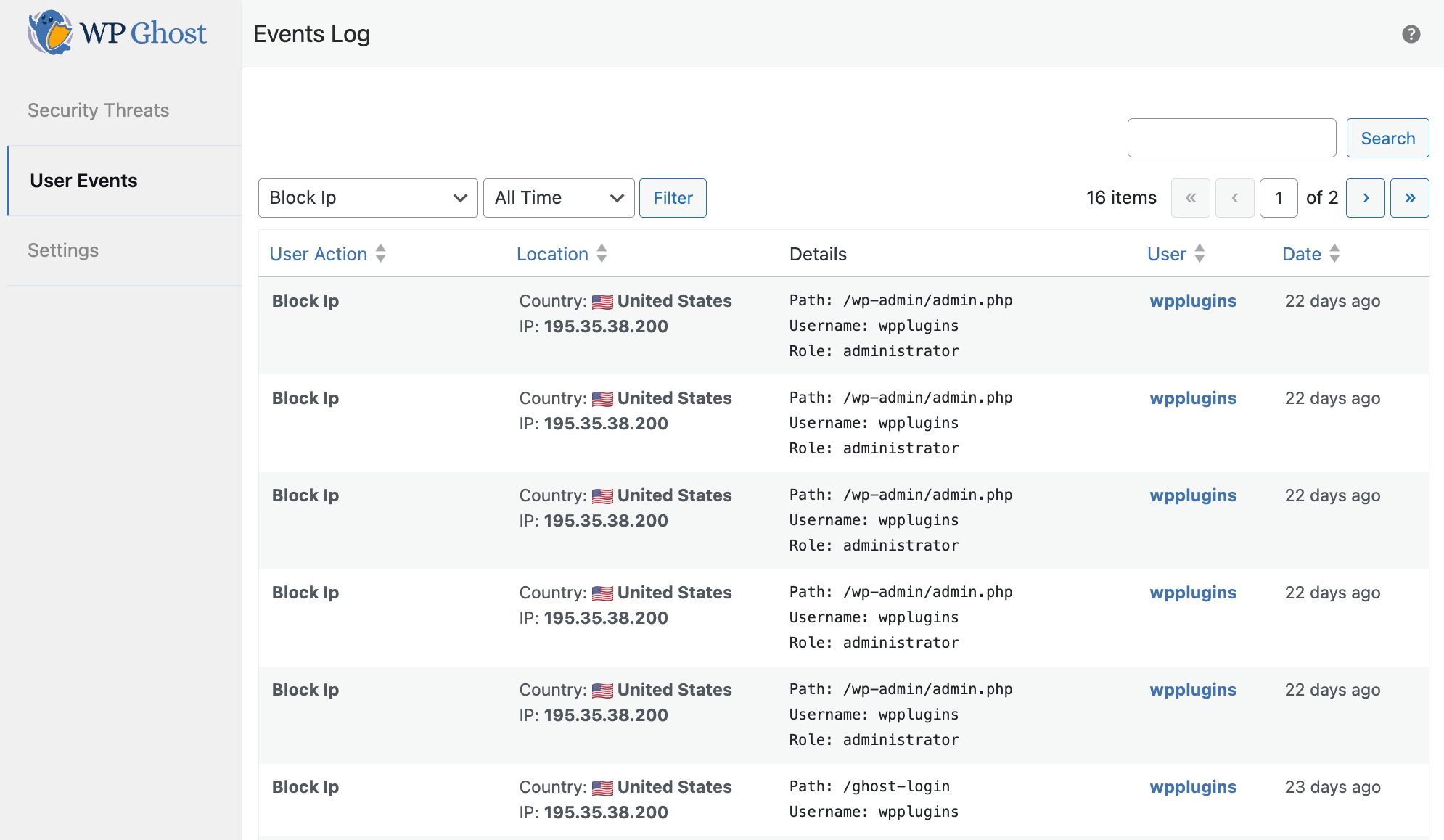Open the Block Ip action filter dropdown
Screen dimensions: 1444x840
pyautogui.click(x=367, y=197)
